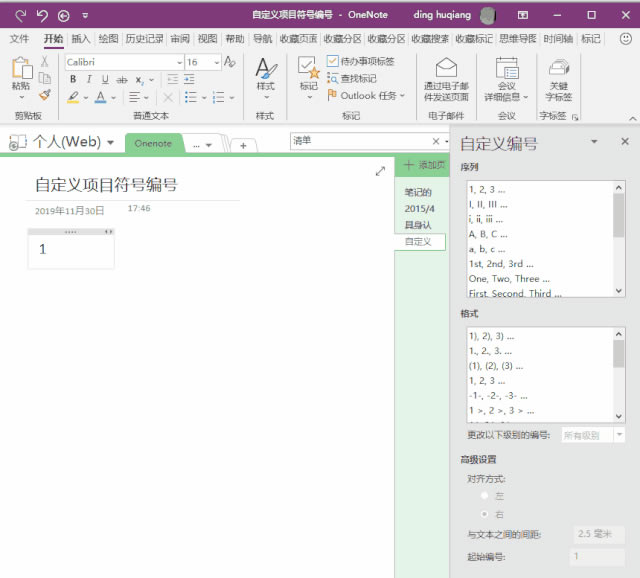Open the 自定义编号 pane options arrow
The width and height of the screenshot is (640, 578).
point(594,142)
